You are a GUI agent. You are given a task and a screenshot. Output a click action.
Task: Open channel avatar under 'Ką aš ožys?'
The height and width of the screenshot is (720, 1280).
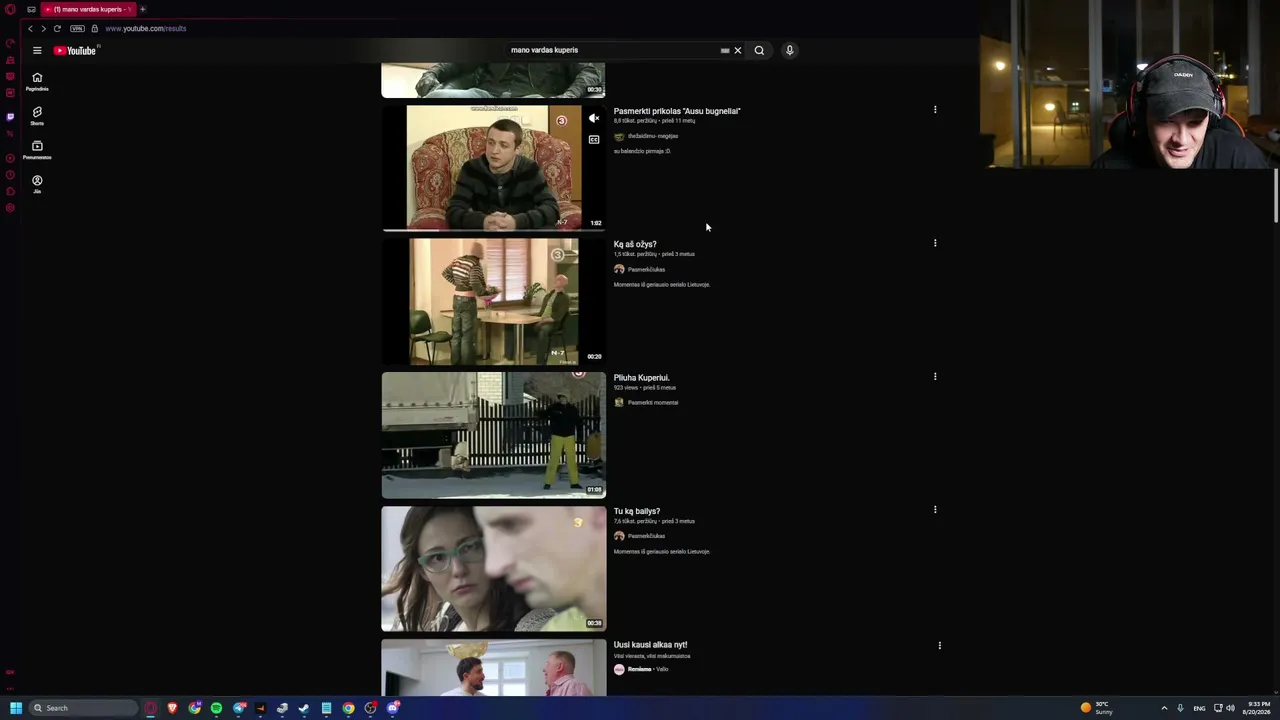click(619, 269)
